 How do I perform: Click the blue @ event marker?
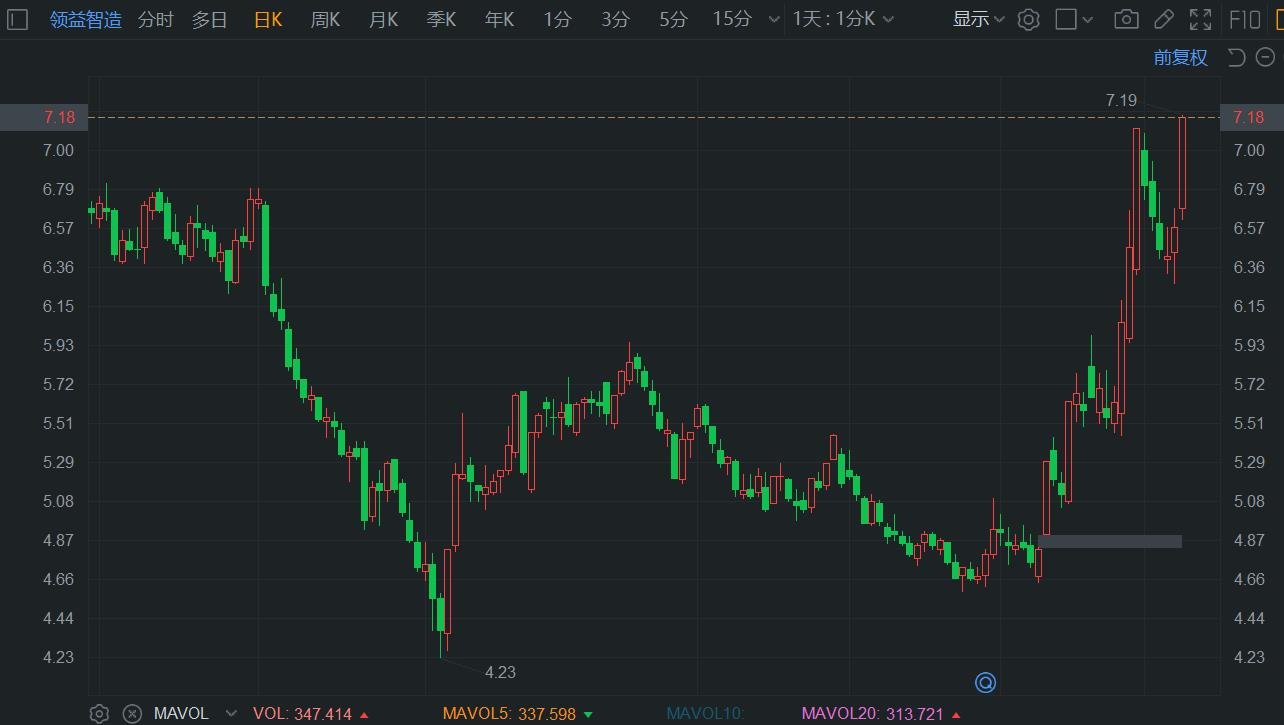point(985,683)
